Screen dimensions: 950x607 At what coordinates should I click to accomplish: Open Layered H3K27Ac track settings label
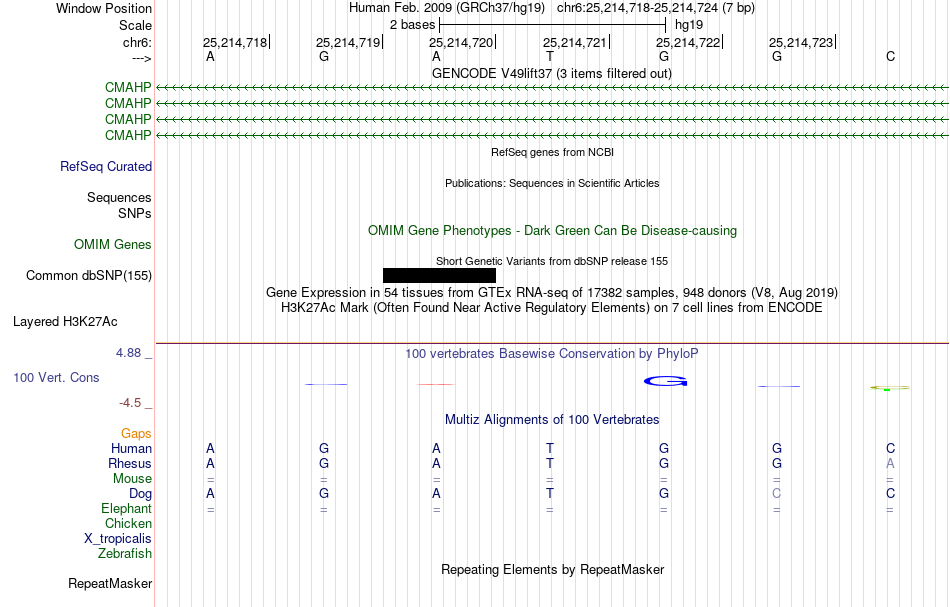65,322
